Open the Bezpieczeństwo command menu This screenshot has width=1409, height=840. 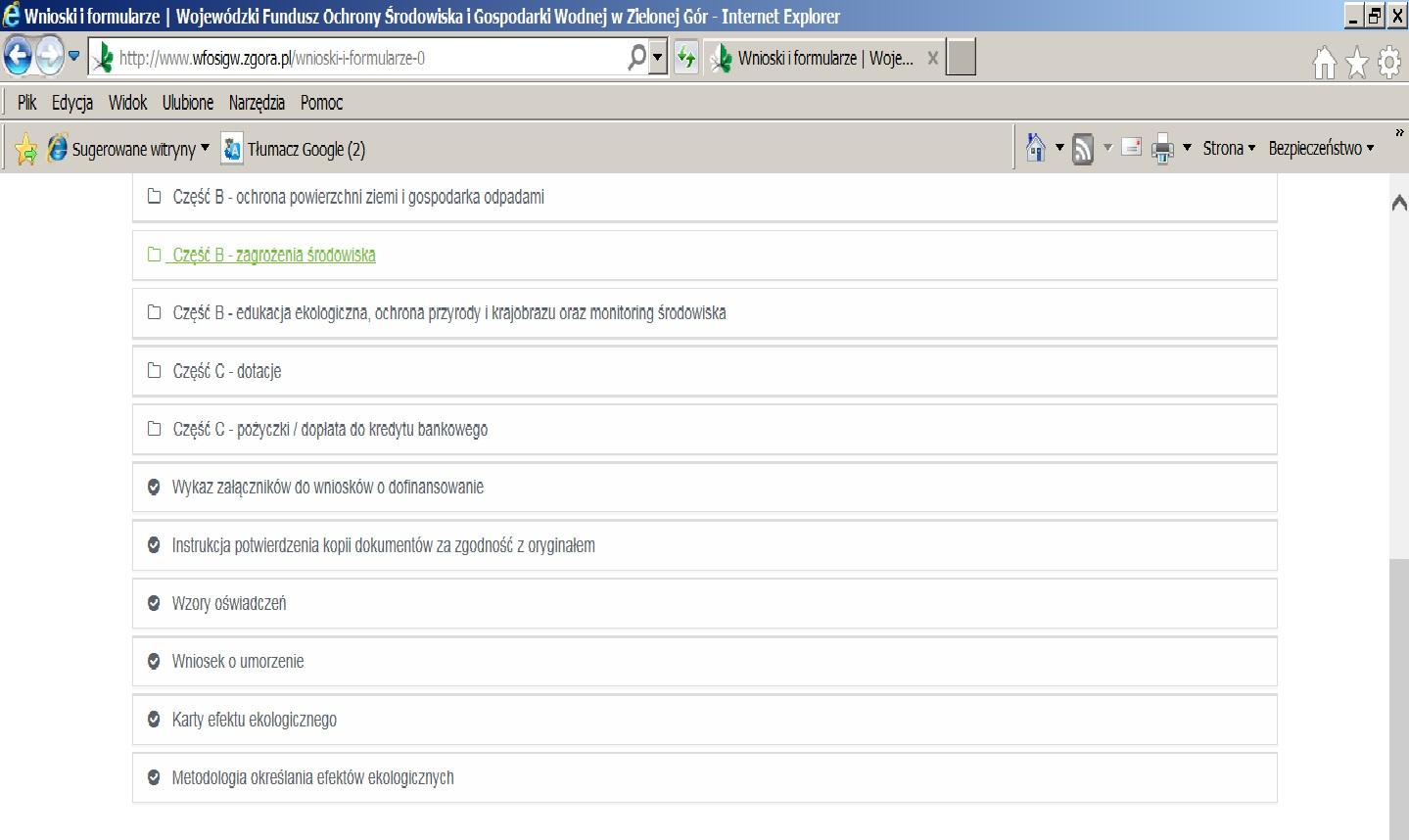pos(1321,148)
